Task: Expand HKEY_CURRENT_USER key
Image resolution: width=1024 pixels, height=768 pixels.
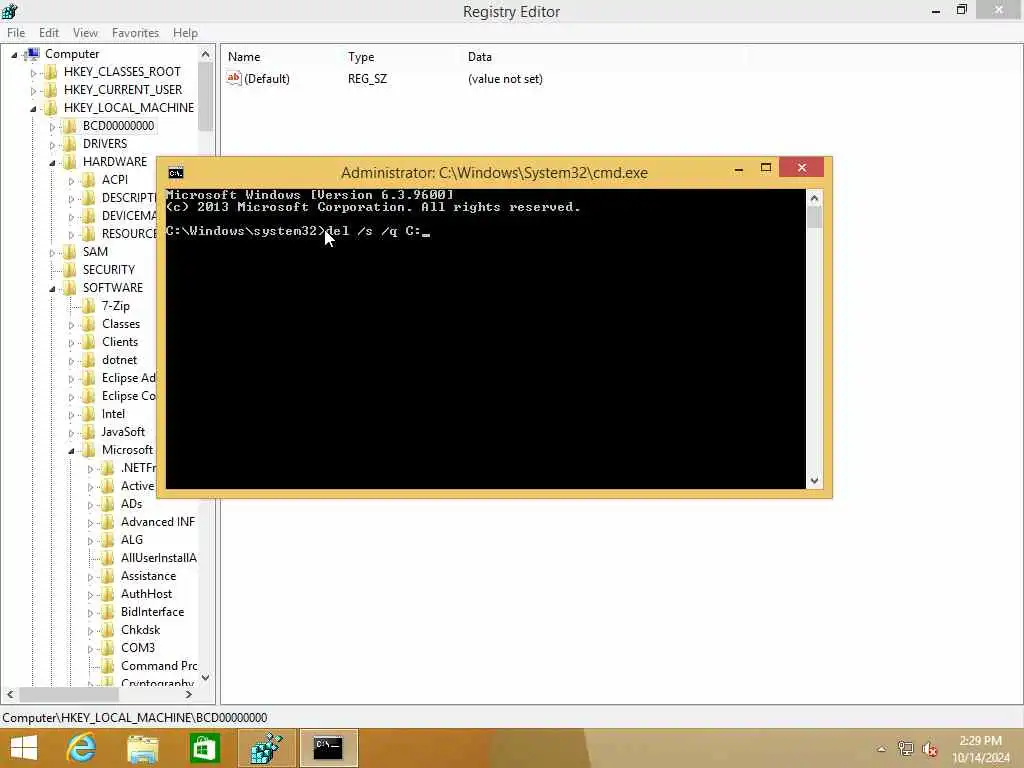Action: click(33, 90)
